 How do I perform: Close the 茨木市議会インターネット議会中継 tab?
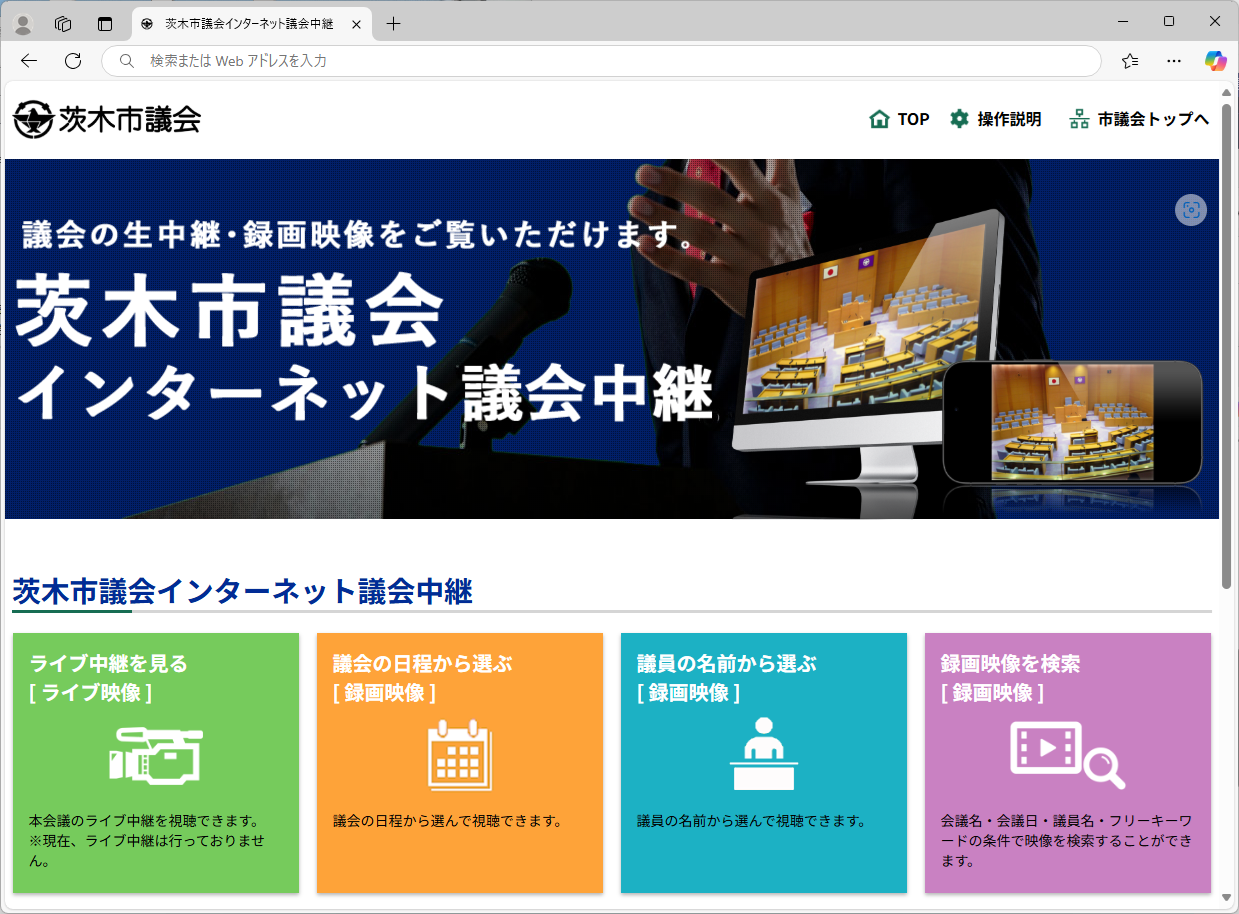coord(356,24)
